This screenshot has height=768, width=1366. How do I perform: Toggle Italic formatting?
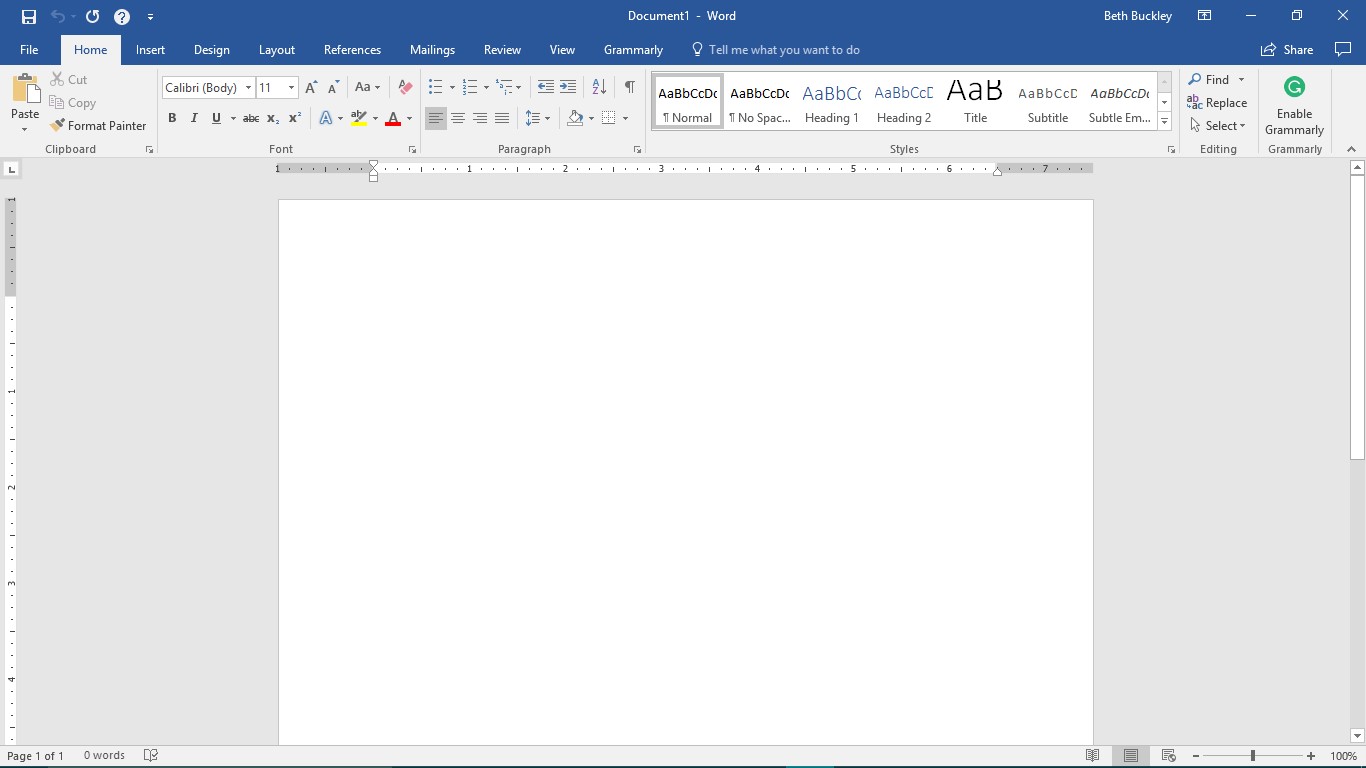[x=194, y=118]
